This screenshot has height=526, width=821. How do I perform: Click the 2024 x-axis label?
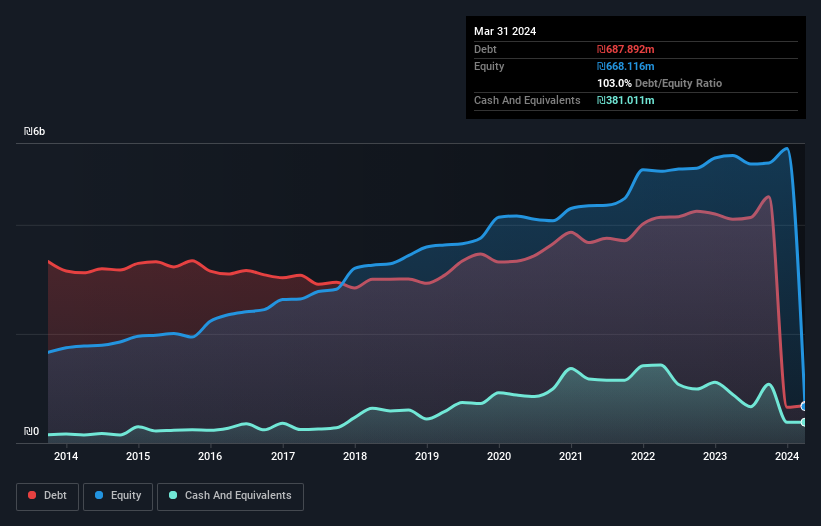click(x=787, y=456)
